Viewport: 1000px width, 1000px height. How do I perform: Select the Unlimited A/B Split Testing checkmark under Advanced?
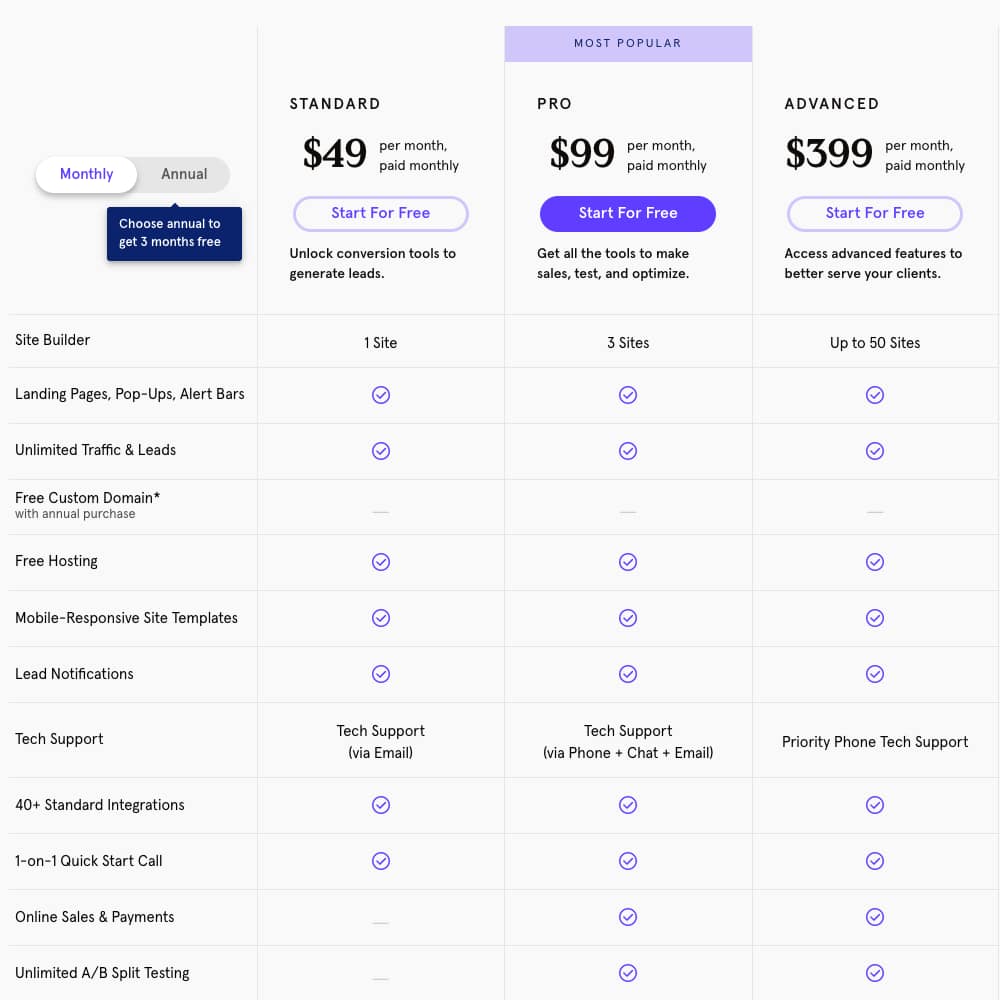pos(875,973)
